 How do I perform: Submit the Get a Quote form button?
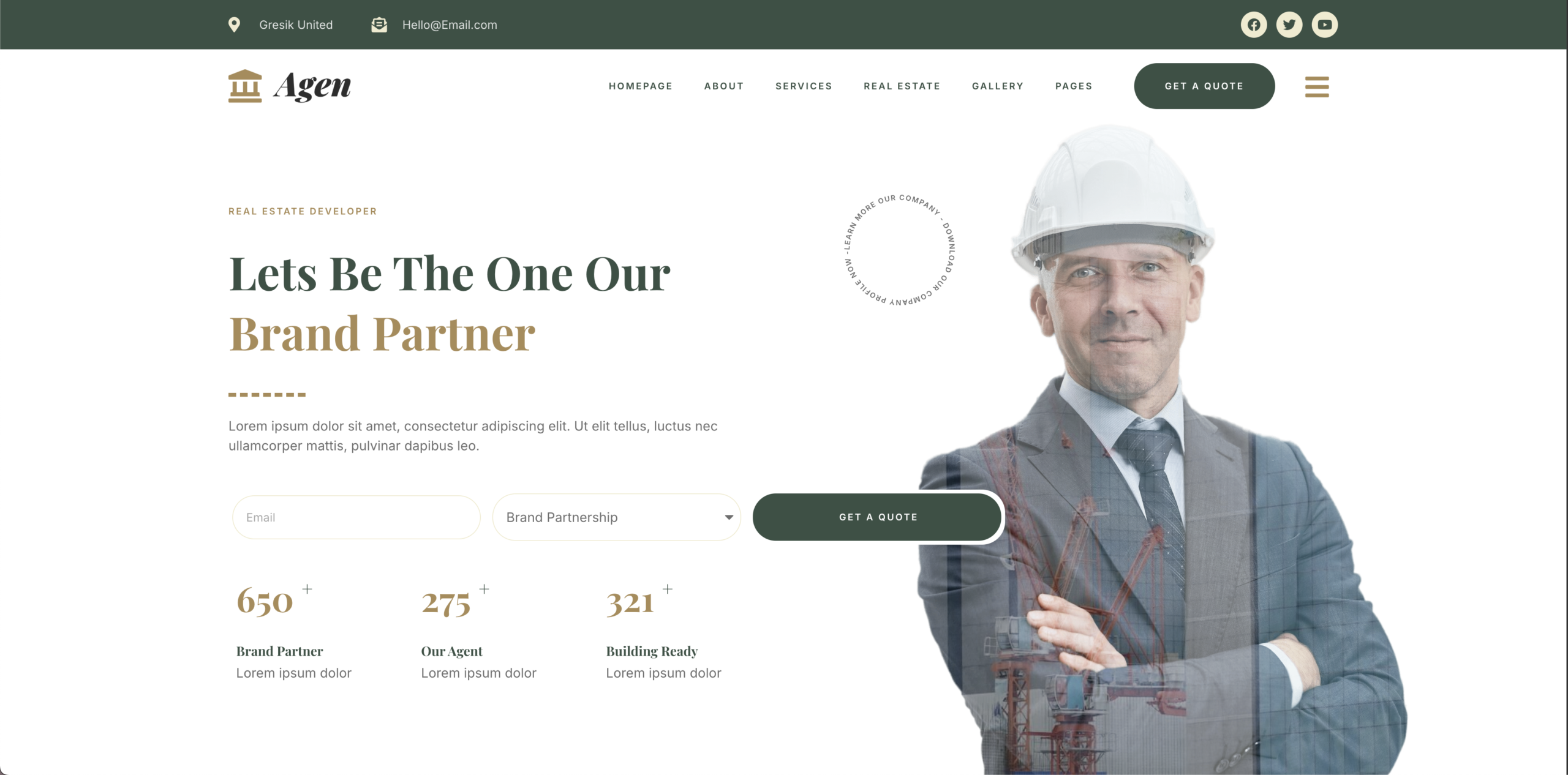[878, 517]
